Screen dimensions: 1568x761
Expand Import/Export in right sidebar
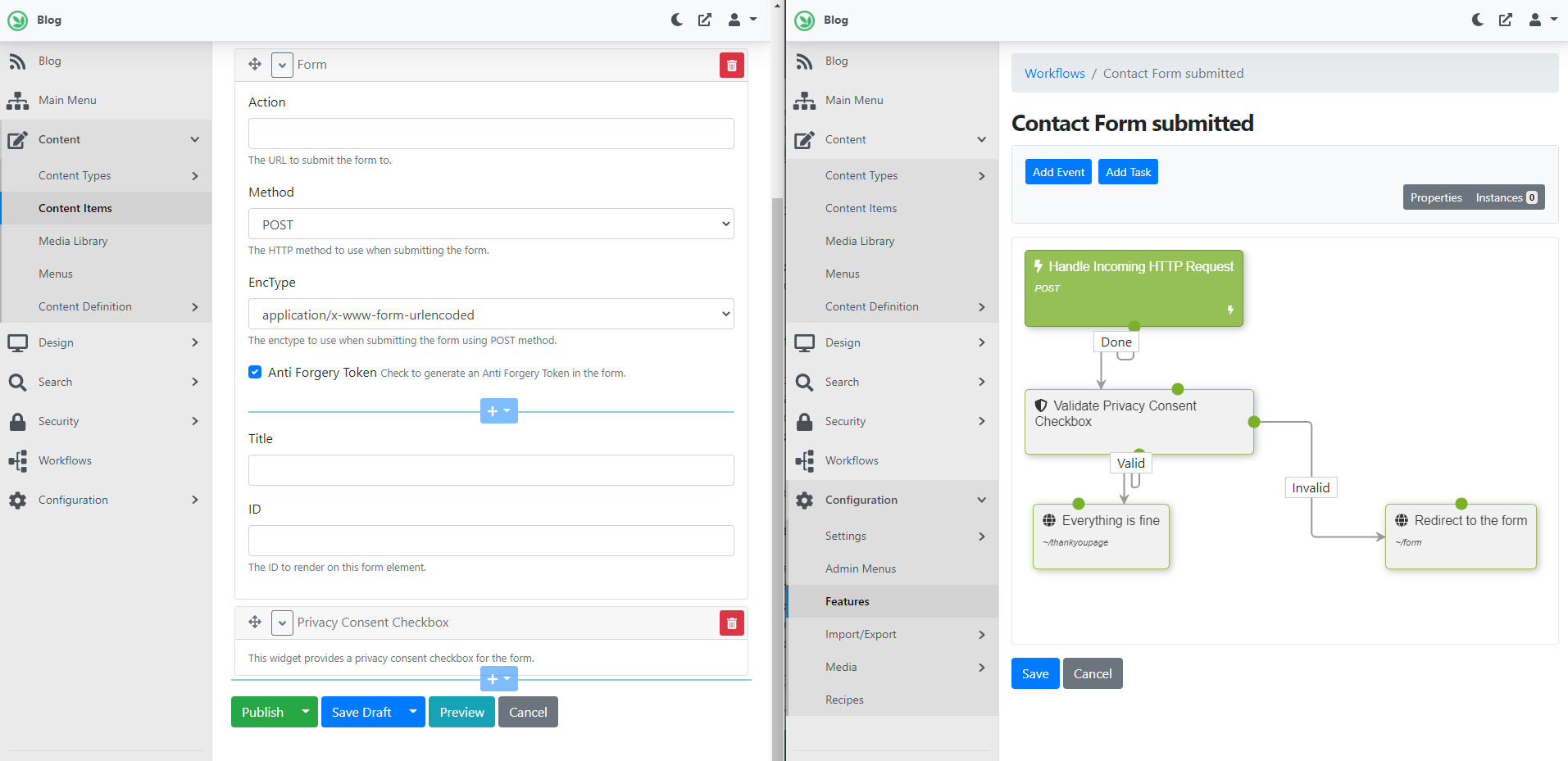[x=892, y=634]
